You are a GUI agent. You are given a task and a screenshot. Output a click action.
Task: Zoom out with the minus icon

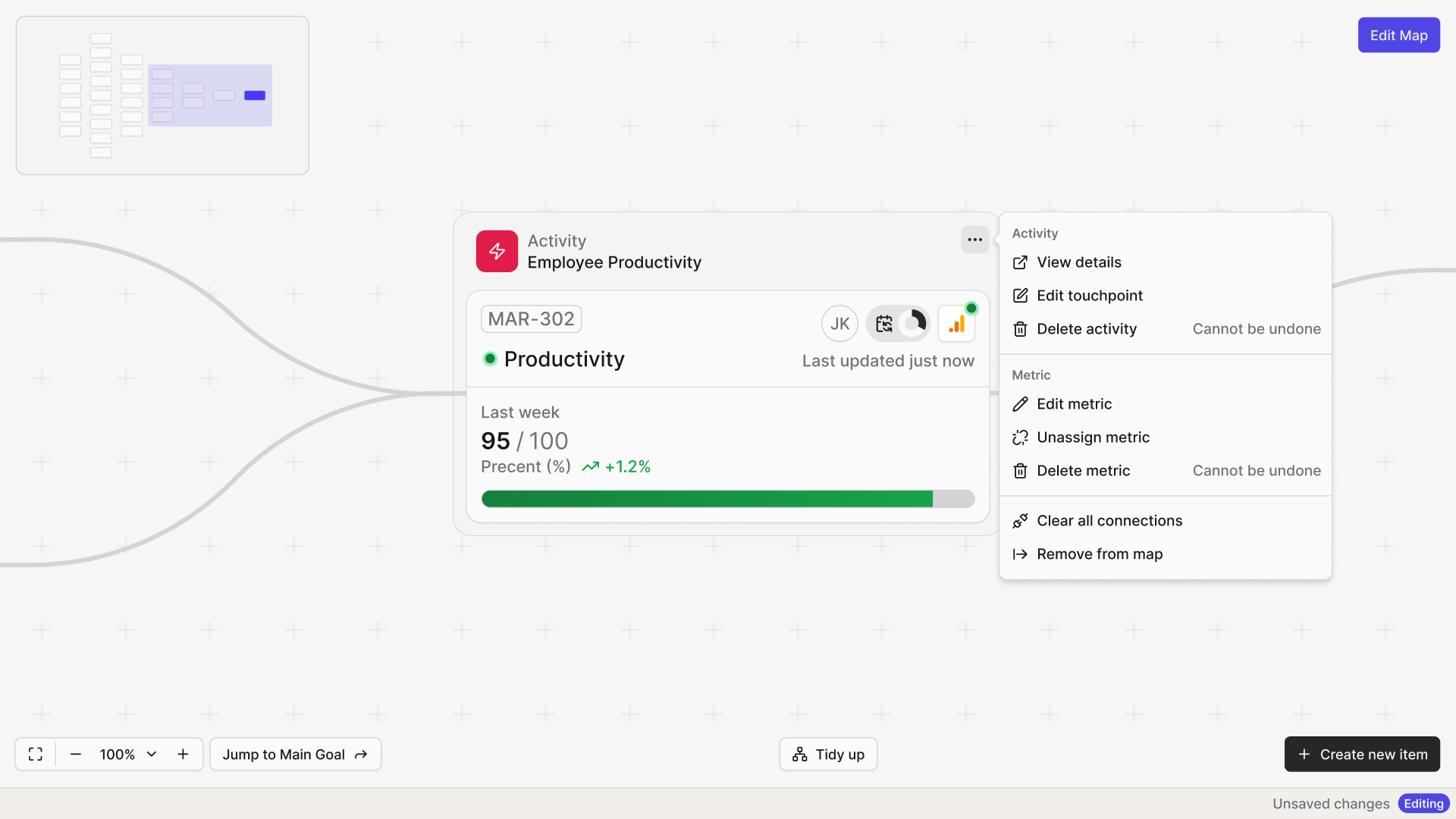(x=76, y=754)
